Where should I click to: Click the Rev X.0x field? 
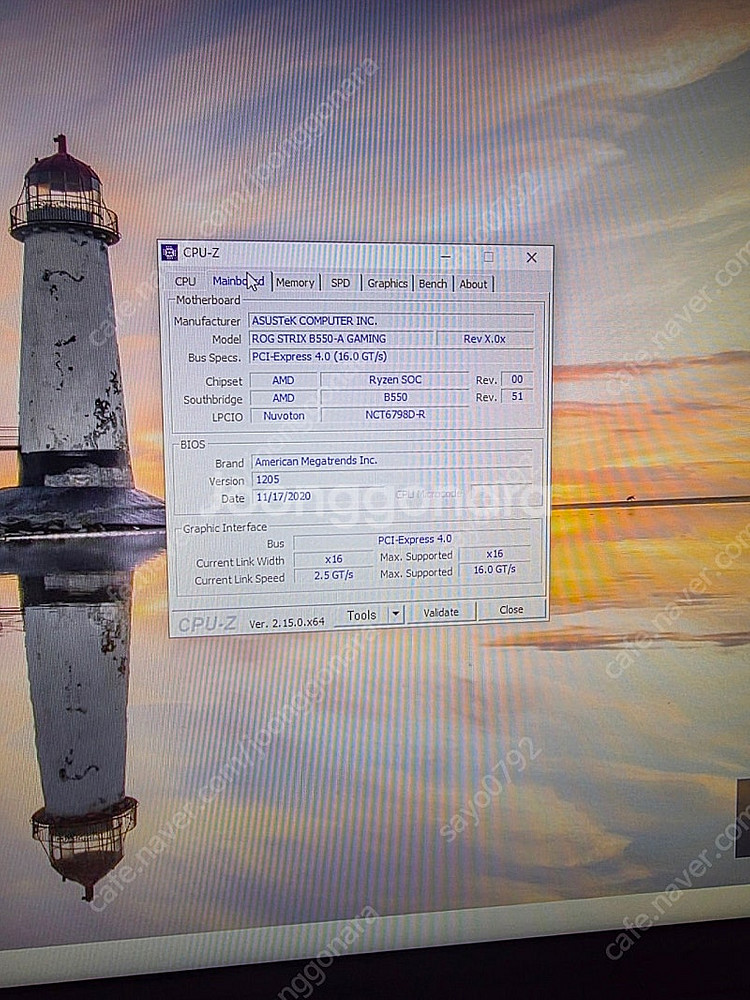(485, 339)
